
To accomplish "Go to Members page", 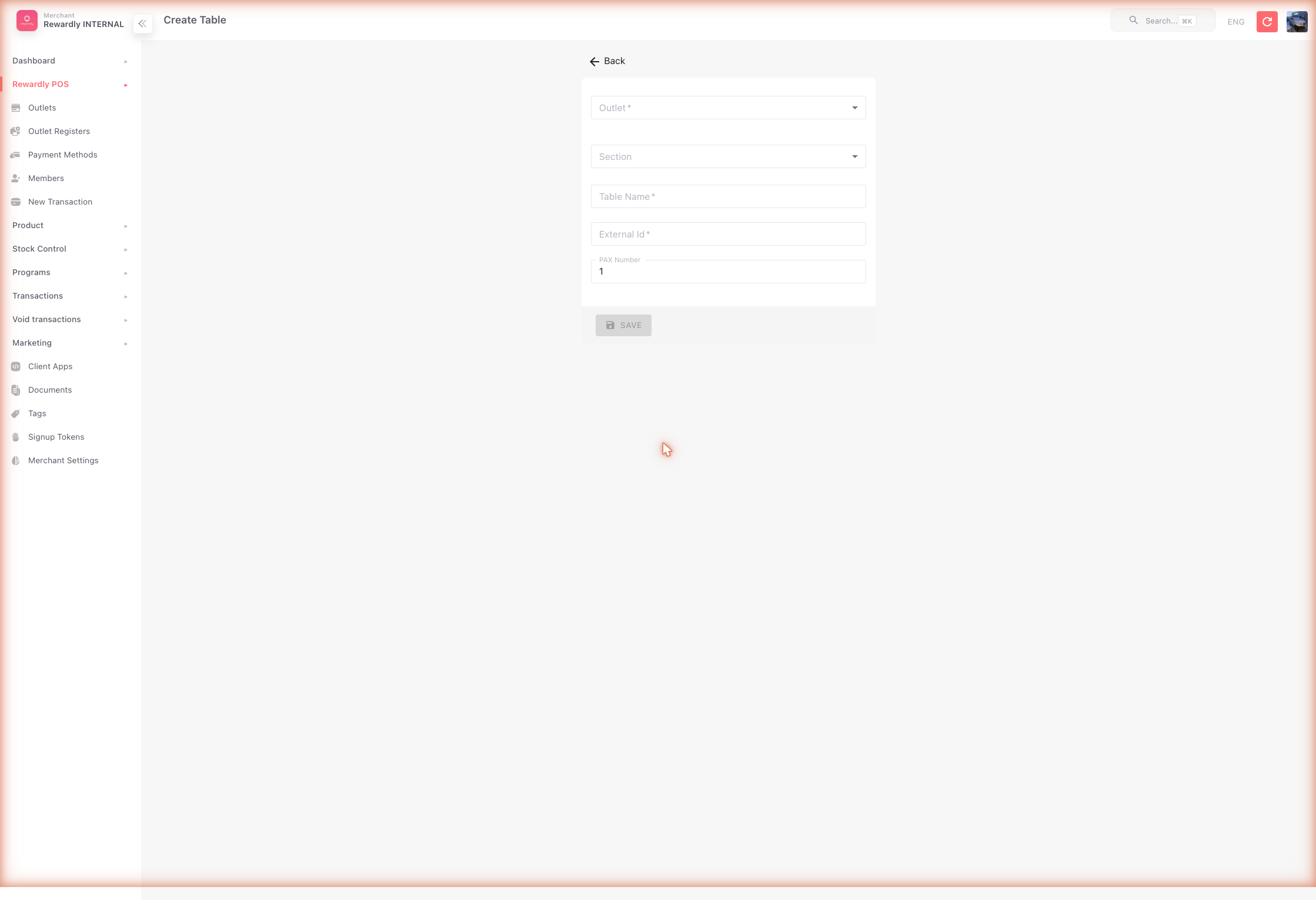I will pos(46,178).
